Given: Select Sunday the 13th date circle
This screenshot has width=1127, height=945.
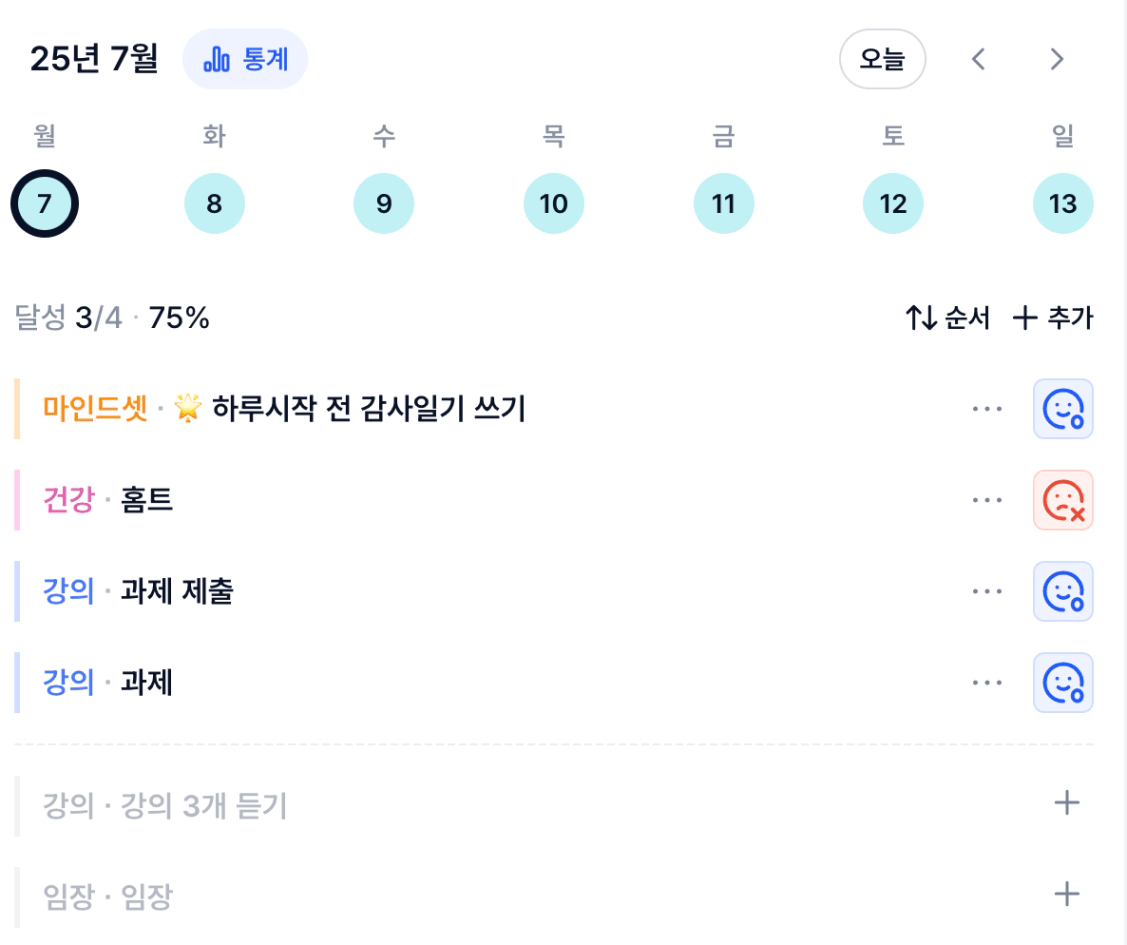Looking at the screenshot, I should 1062,203.
